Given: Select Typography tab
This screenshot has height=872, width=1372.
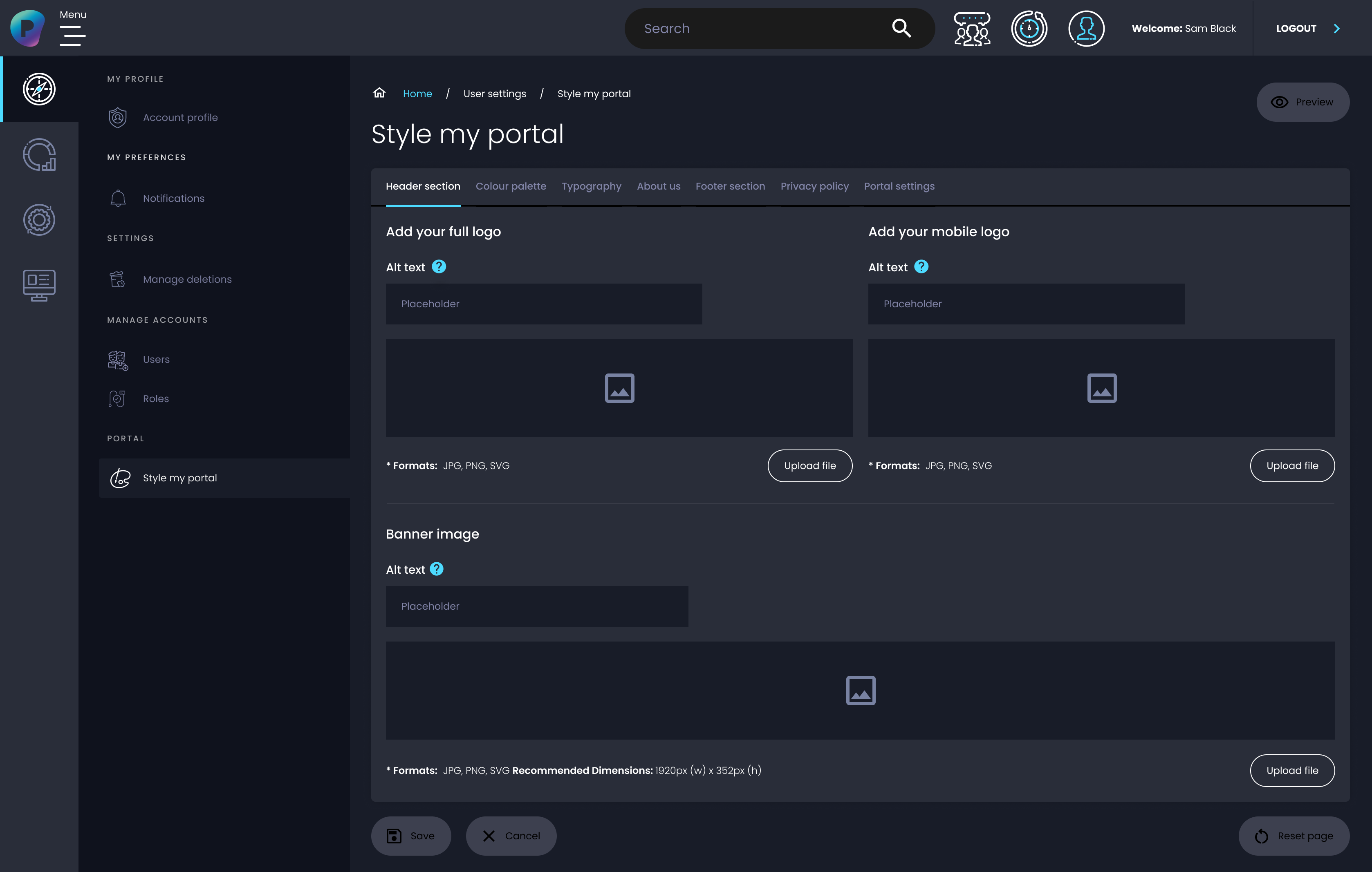Looking at the screenshot, I should pyautogui.click(x=591, y=186).
